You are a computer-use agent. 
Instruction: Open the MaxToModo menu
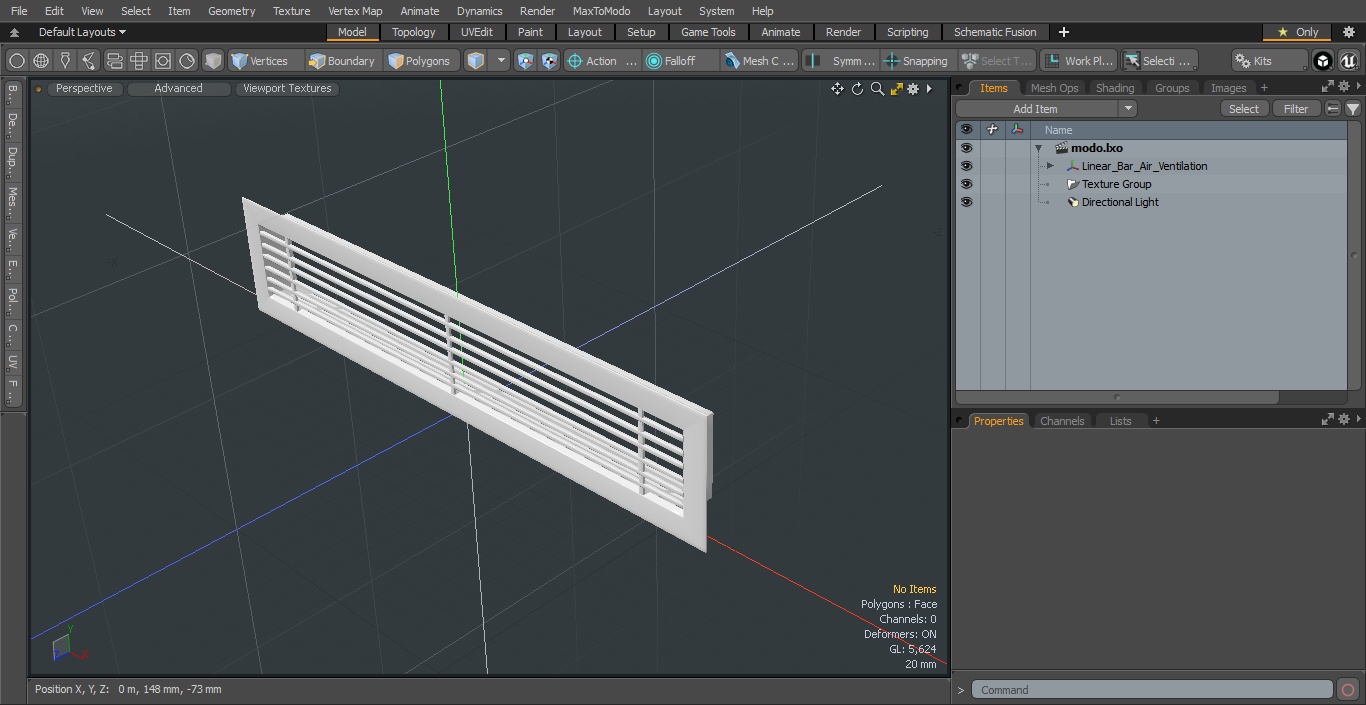click(x=601, y=11)
